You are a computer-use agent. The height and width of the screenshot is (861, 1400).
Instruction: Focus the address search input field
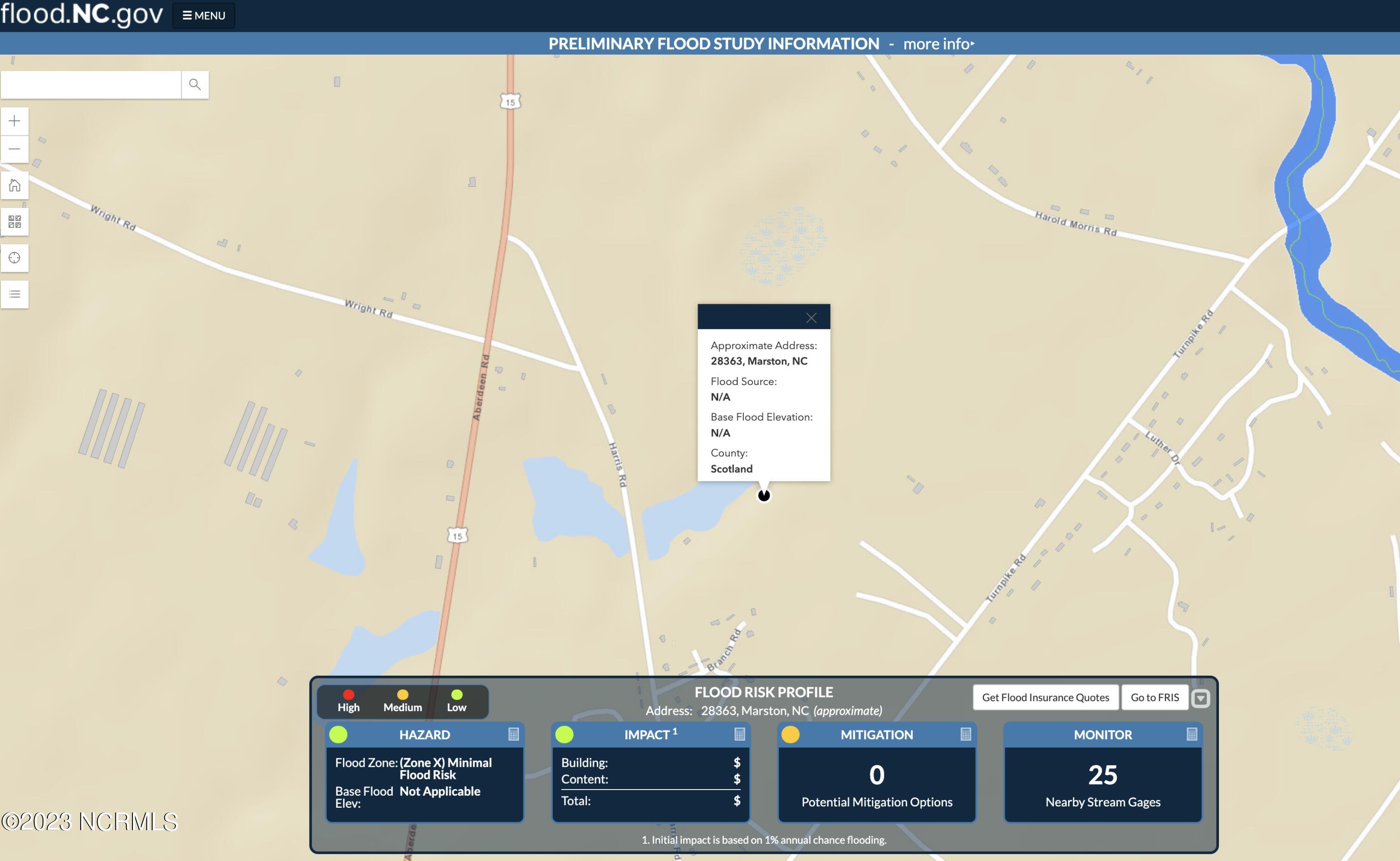[91, 85]
